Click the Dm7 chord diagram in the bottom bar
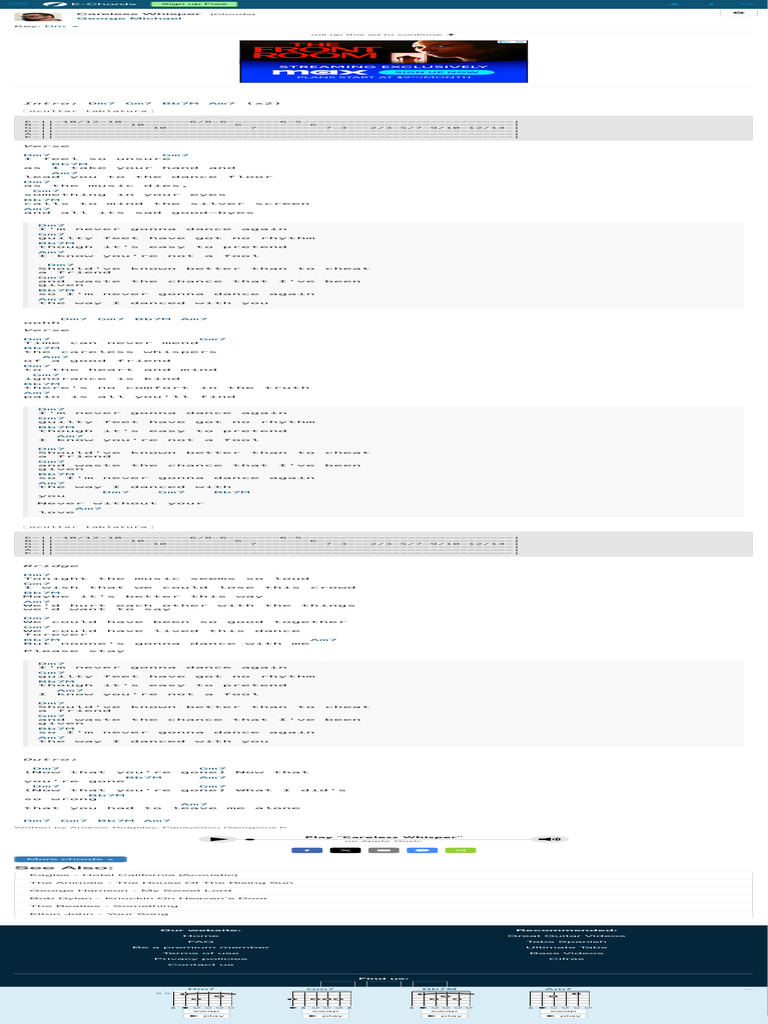Image resolution: width=768 pixels, height=1024 pixels. [203, 999]
